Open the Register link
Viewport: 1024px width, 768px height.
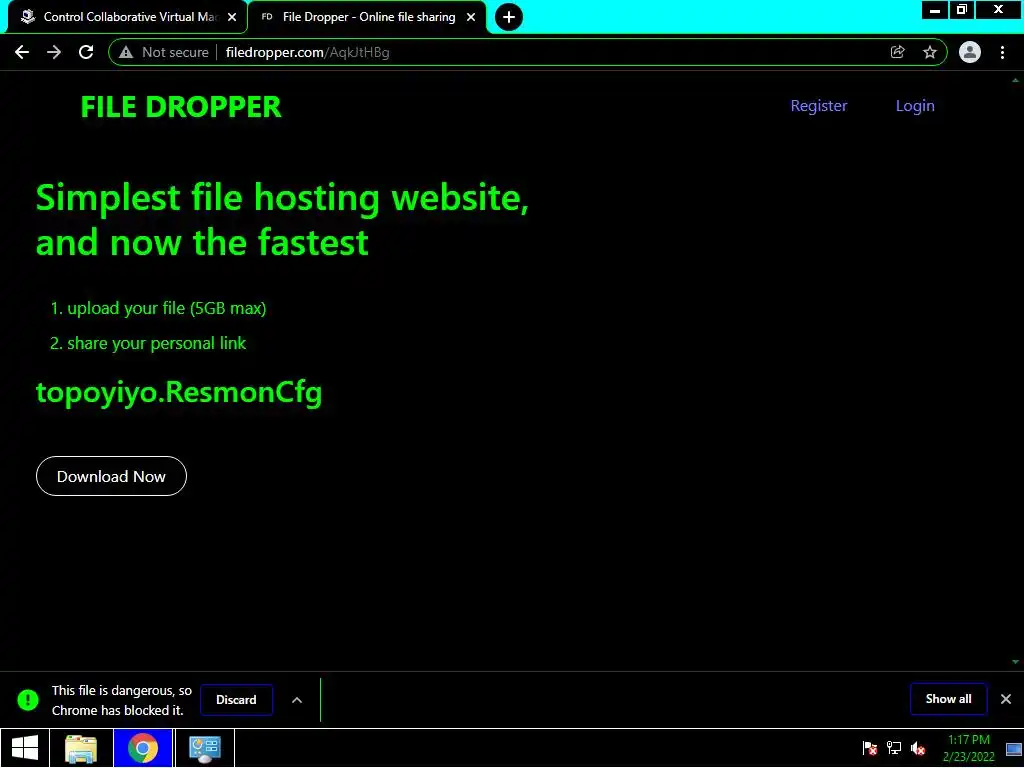818,106
